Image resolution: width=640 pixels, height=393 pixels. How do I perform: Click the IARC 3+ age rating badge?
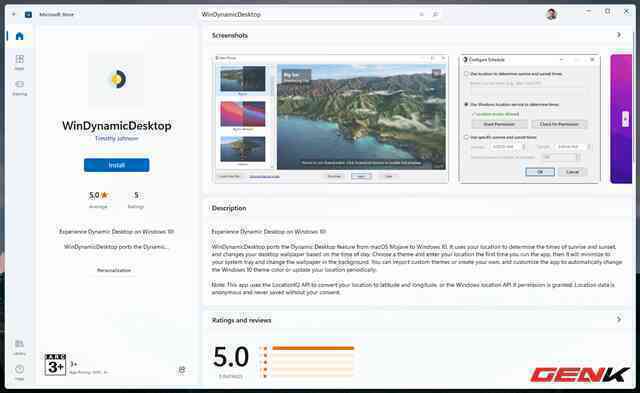pyautogui.click(x=55, y=364)
